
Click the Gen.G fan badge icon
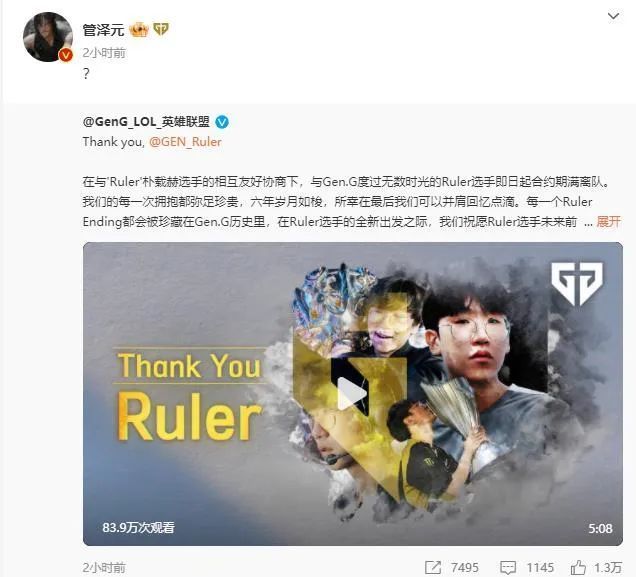click(161, 29)
